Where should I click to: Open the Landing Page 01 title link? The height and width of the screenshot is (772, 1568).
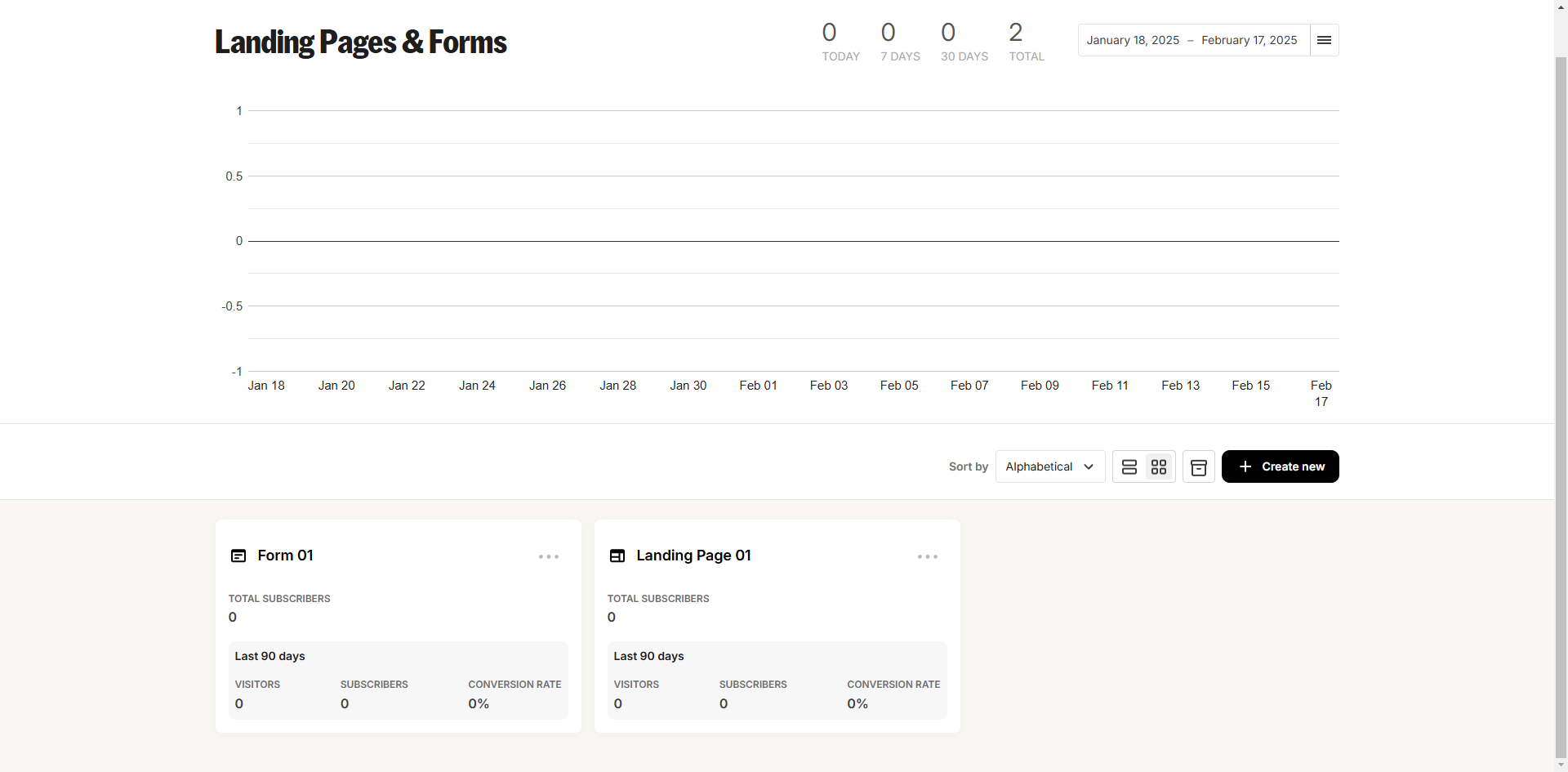point(693,556)
